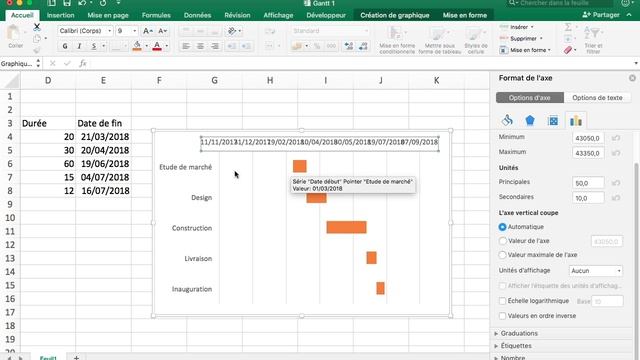Click the Cut scissors icon
The width and height of the screenshot is (640, 360).
click(37, 27)
